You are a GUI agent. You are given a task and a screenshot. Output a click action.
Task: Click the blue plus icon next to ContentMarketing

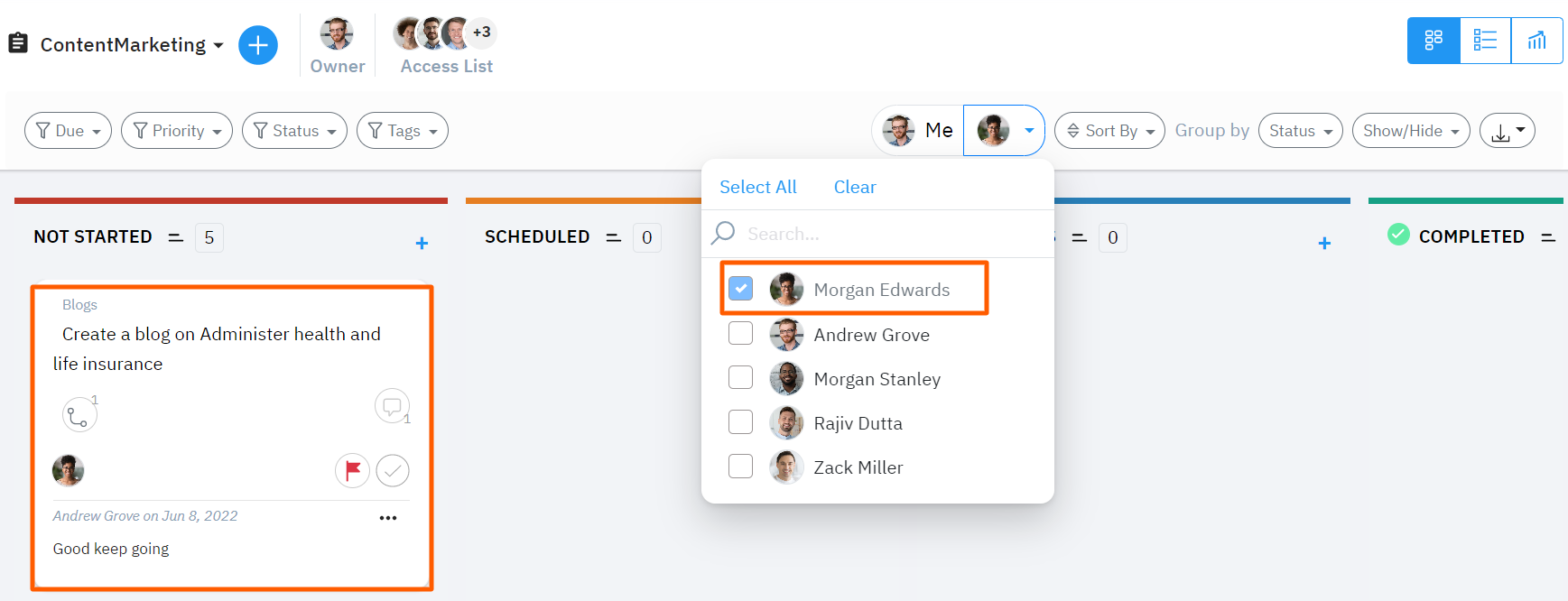(258, 44)
